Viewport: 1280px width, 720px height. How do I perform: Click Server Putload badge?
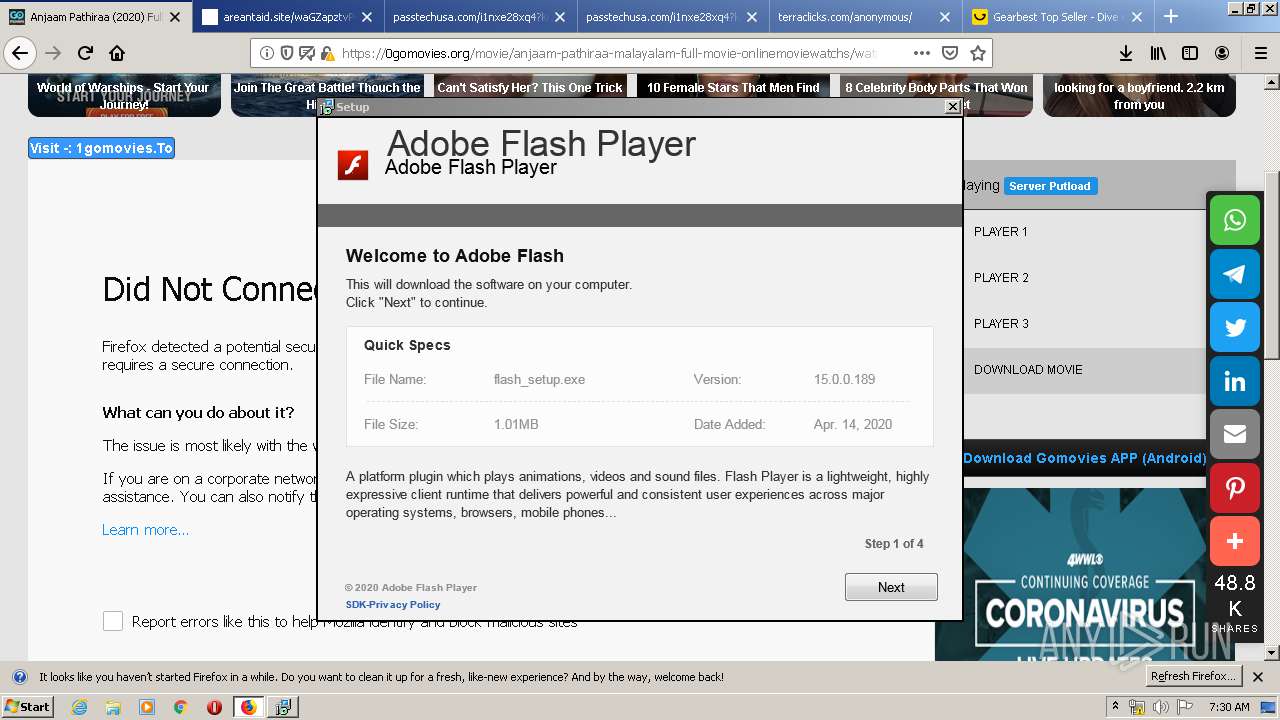coord(1050,186)
